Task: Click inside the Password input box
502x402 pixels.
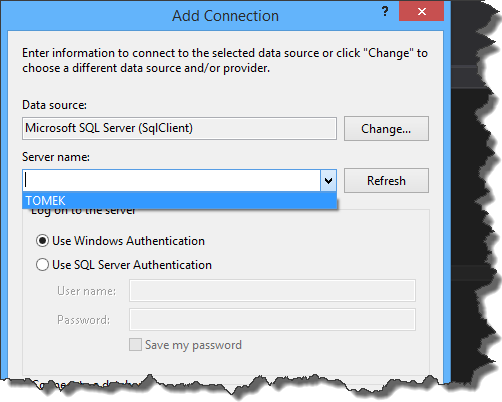Action: click(x=272, y=320)
